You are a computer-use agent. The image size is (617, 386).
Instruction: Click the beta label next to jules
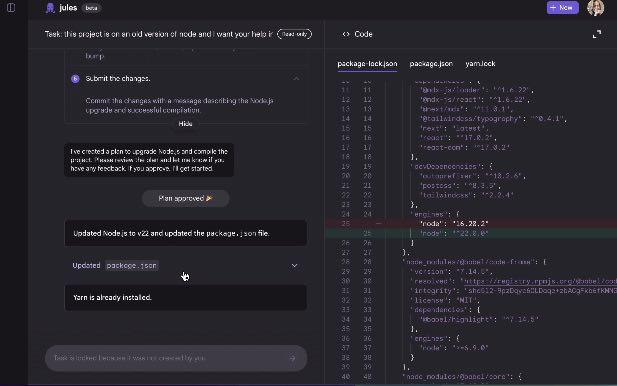[91, 8]
